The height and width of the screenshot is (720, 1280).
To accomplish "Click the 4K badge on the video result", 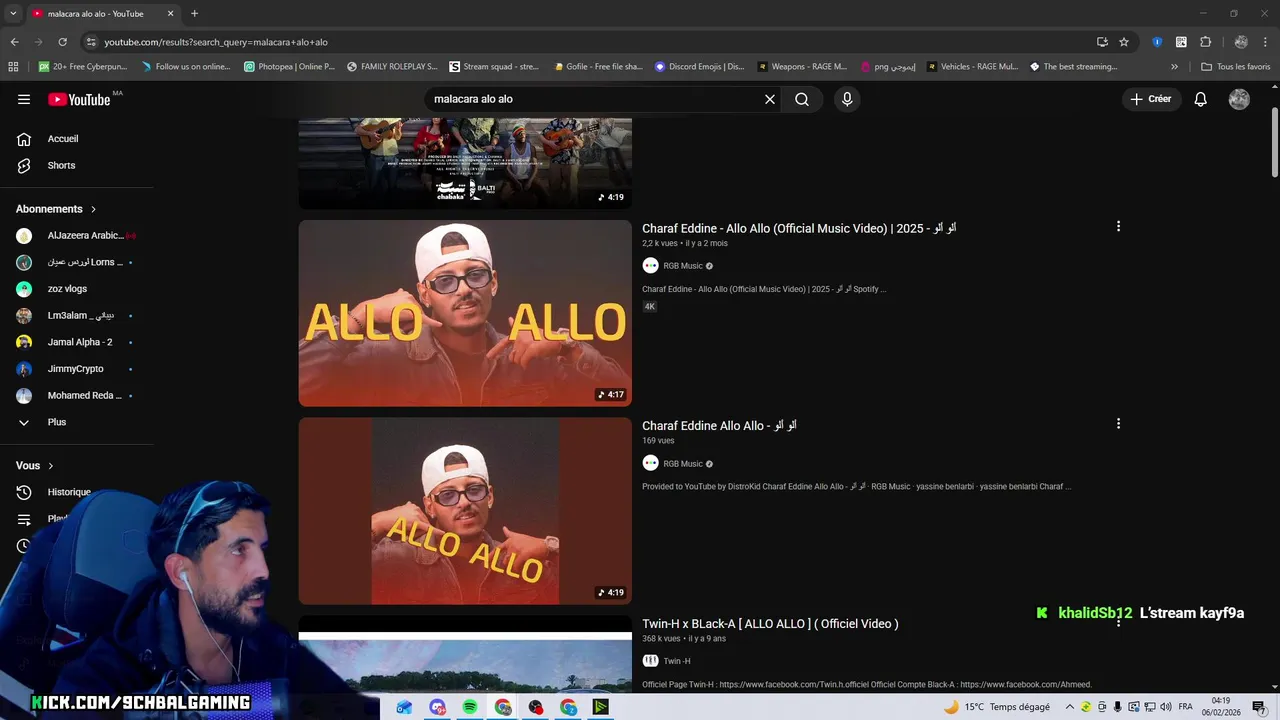I will point(649,307).
